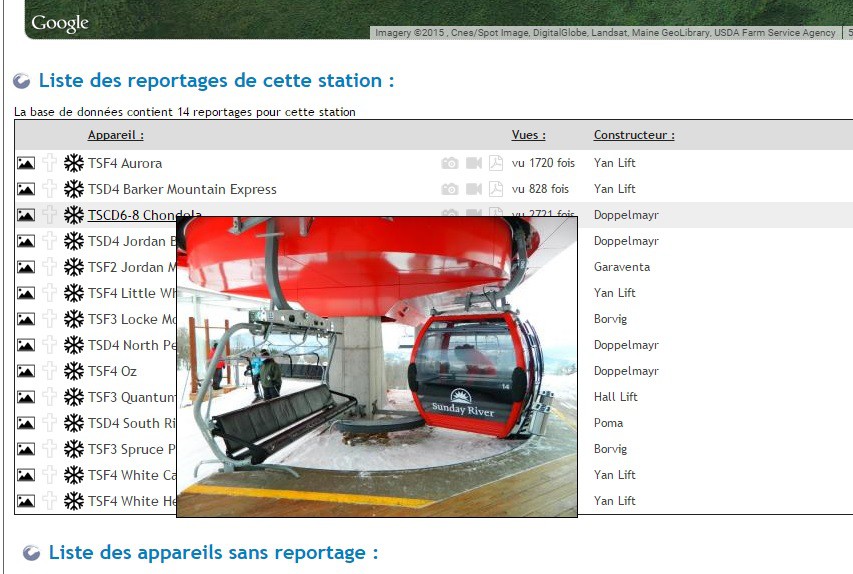
Task: Click the Google logo on the map
Action: click(60, 23)
